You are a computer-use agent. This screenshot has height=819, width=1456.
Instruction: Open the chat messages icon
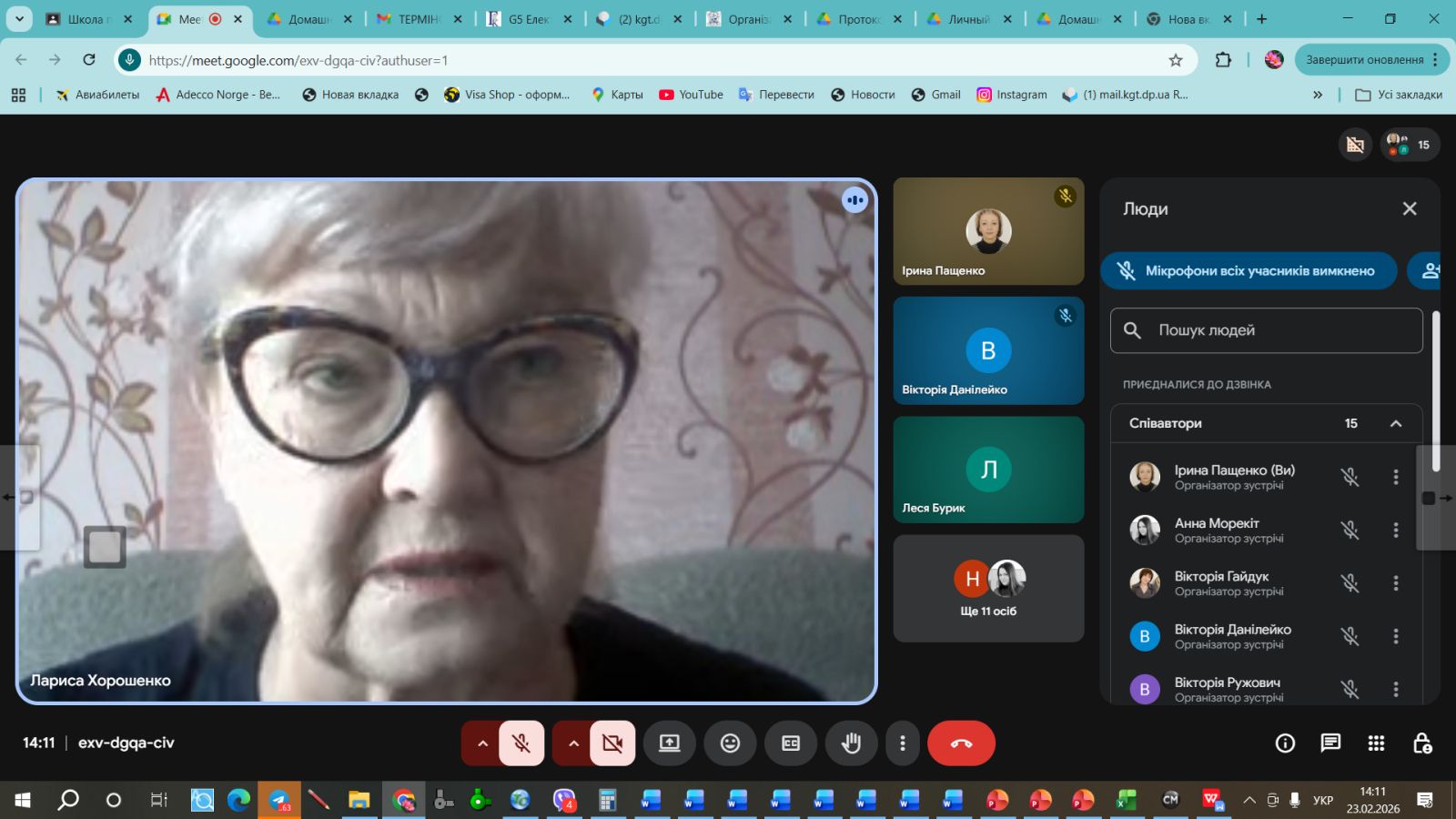(x=1330, y=743)
